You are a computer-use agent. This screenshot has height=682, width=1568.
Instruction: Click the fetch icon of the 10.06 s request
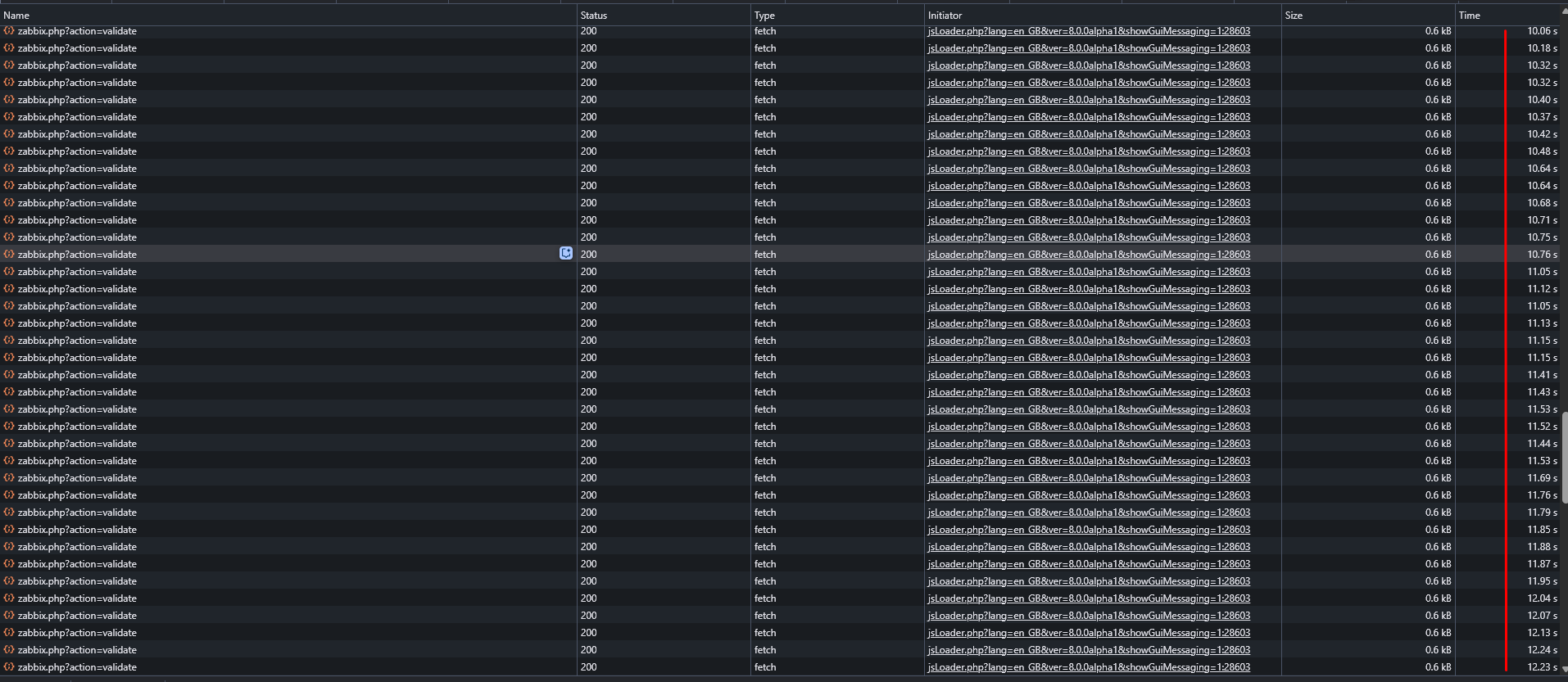(9, 31)
